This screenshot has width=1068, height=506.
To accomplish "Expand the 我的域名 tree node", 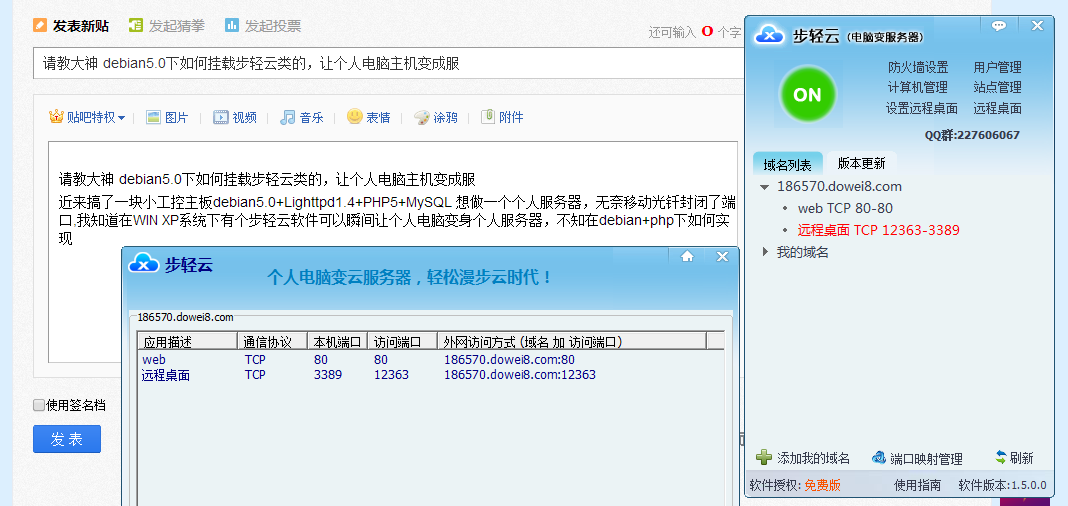I will point(765,253).
